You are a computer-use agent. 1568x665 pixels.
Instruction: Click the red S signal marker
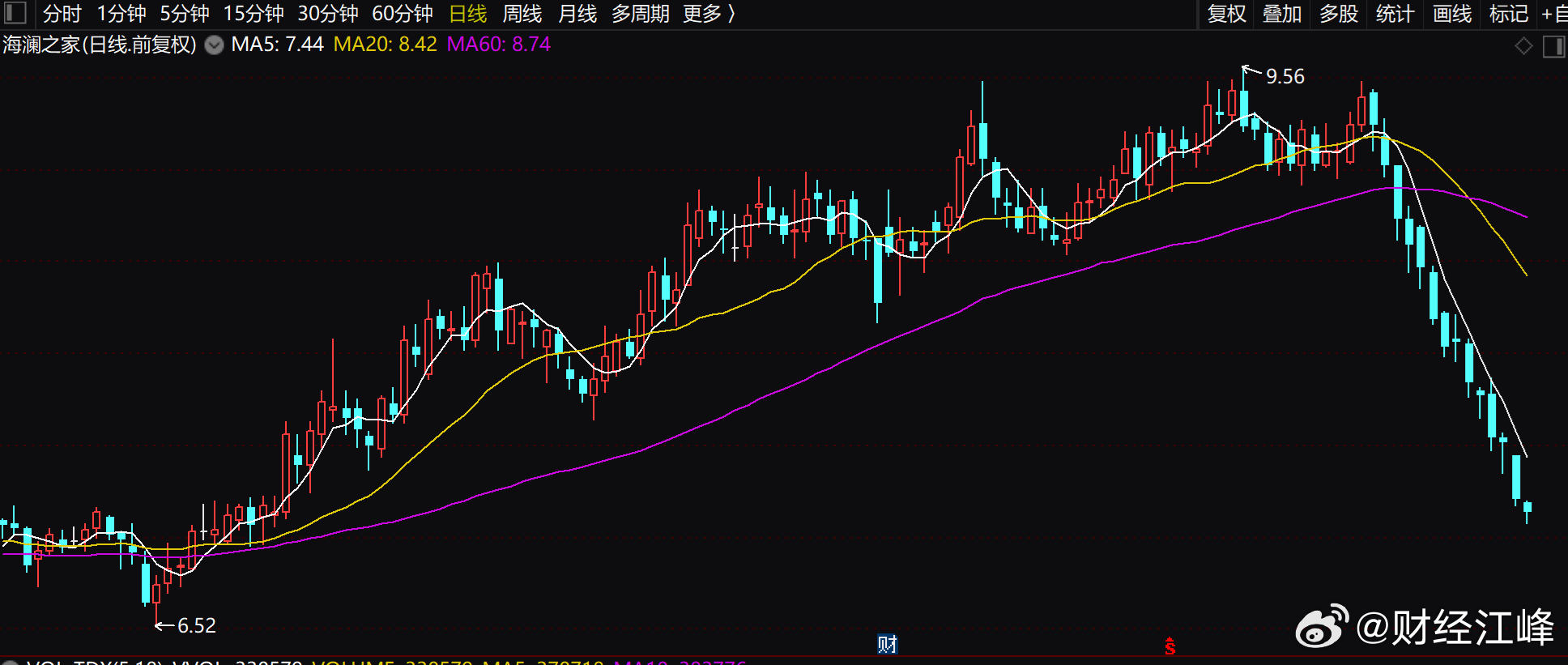pyautogui.click(x=1170, y=646)
